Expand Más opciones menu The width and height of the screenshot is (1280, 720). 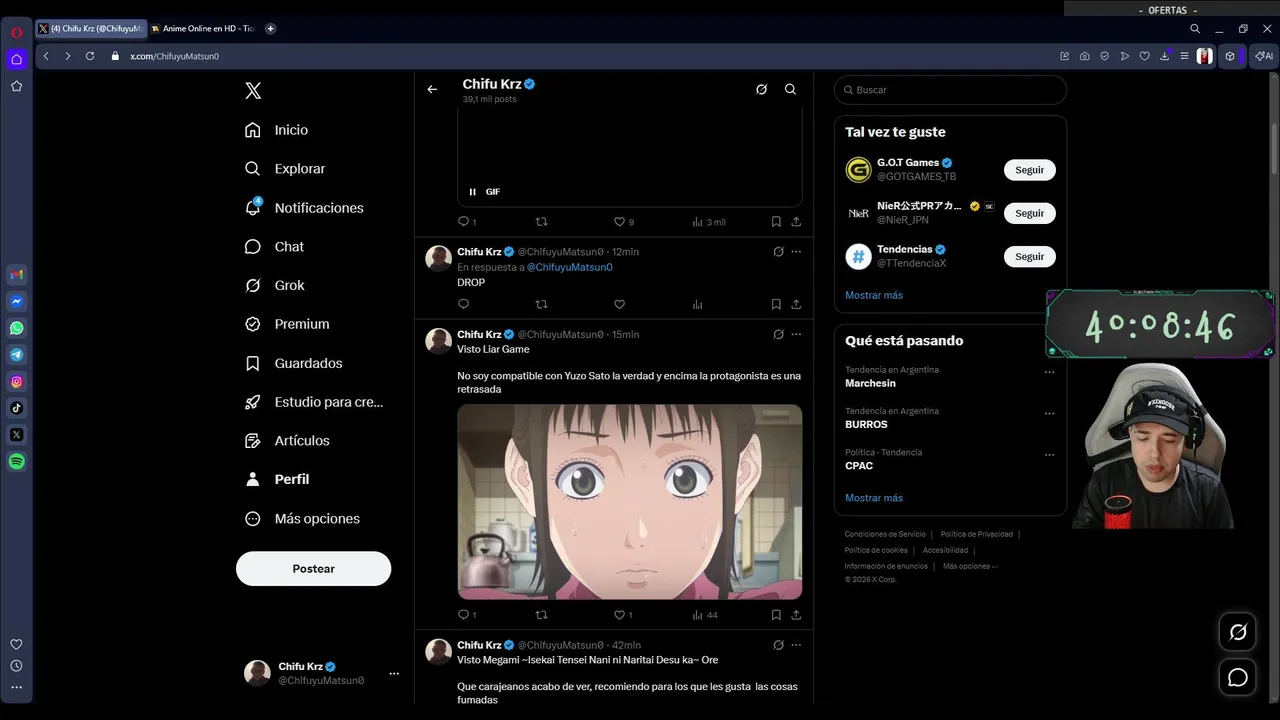point(302,519)
